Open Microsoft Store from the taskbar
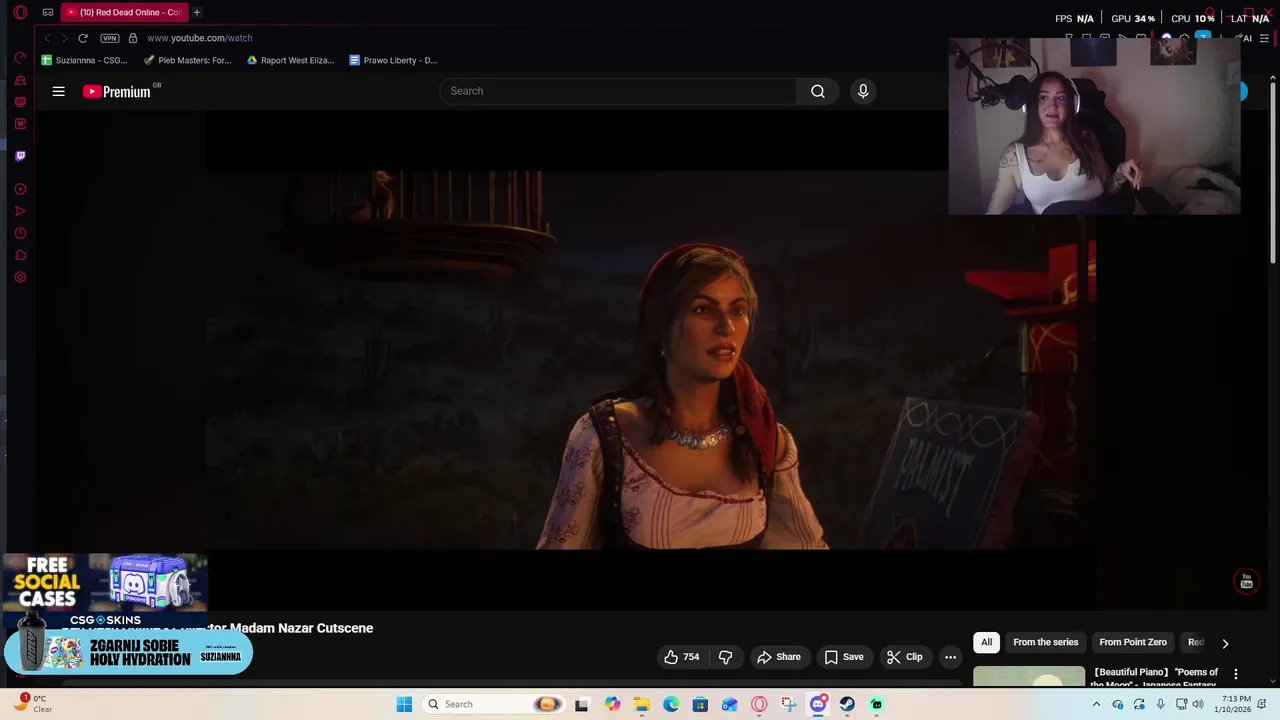 pos(700,704)
